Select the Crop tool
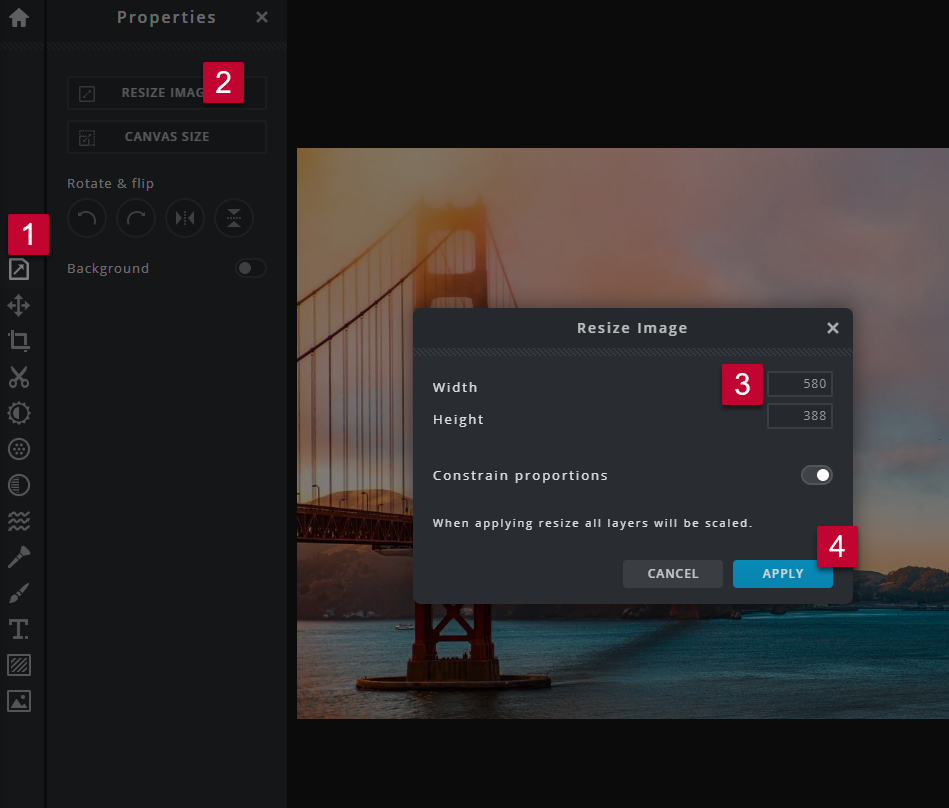Viewport: 949px width, 808px height. (19, 341)
